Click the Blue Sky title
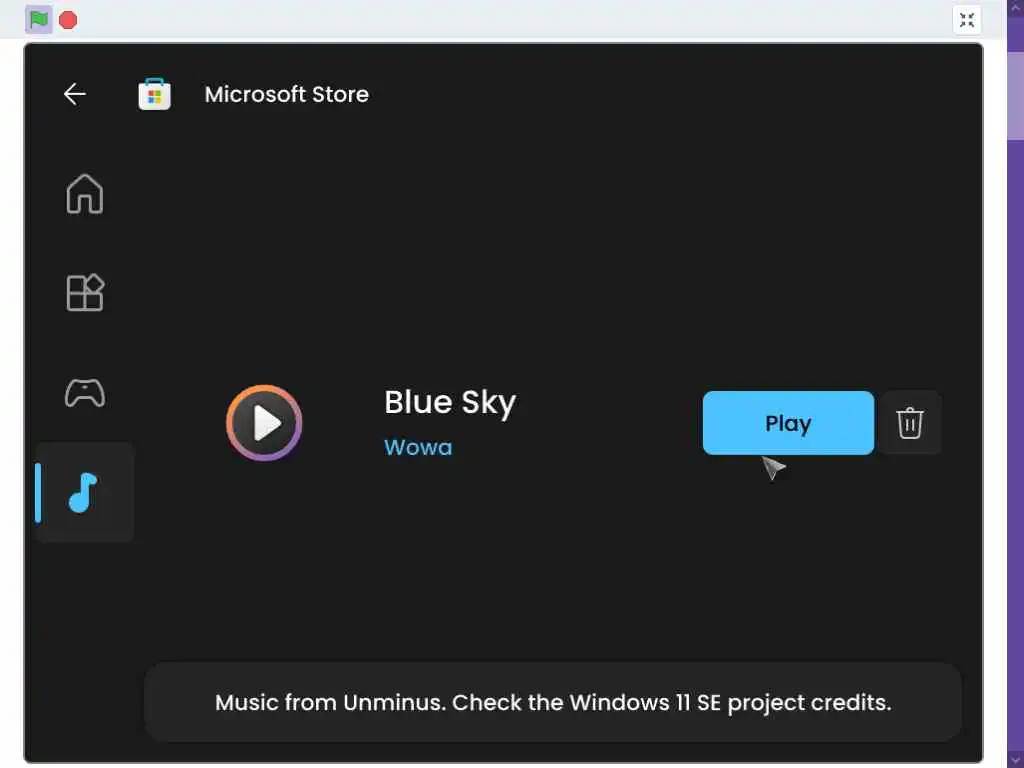 coord(450,403)
